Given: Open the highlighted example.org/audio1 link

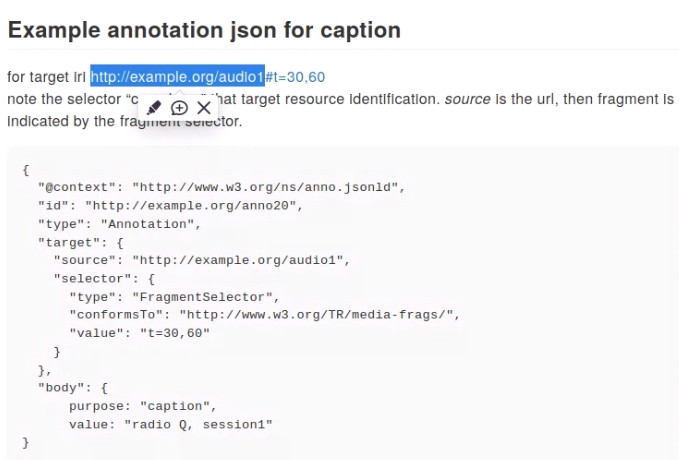Looking at the screenshot, I should click(x=177, y=77).
